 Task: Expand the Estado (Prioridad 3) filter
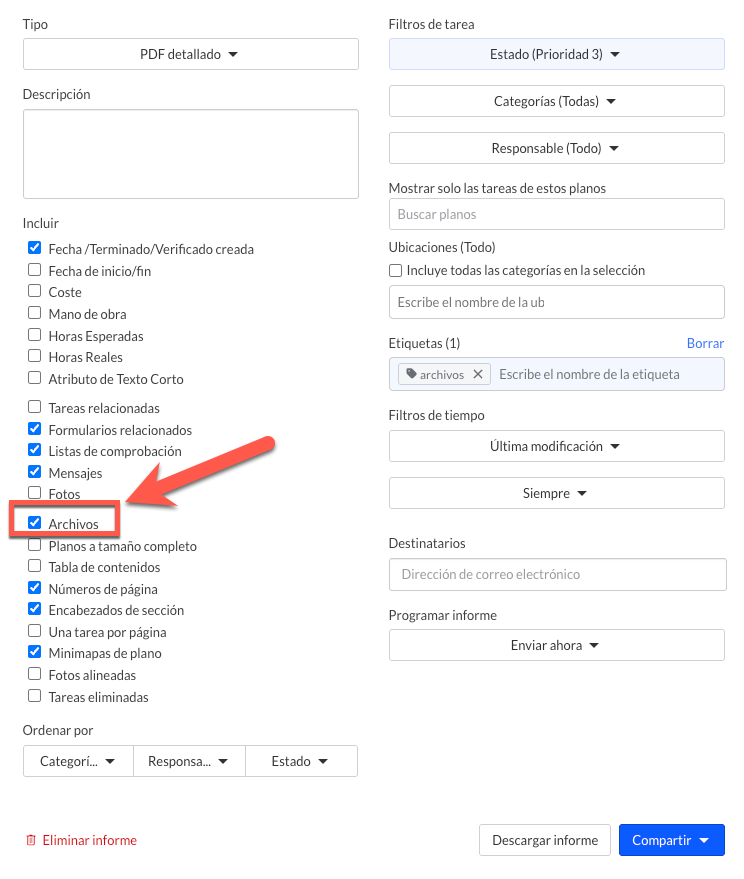tap(557, 54)
